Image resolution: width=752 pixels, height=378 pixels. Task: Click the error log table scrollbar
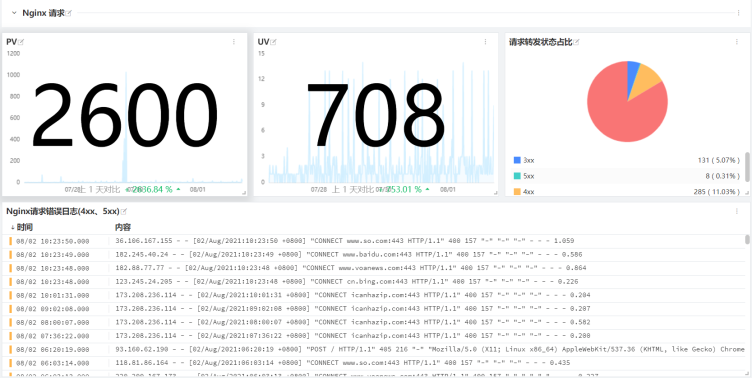pos(747,240)
